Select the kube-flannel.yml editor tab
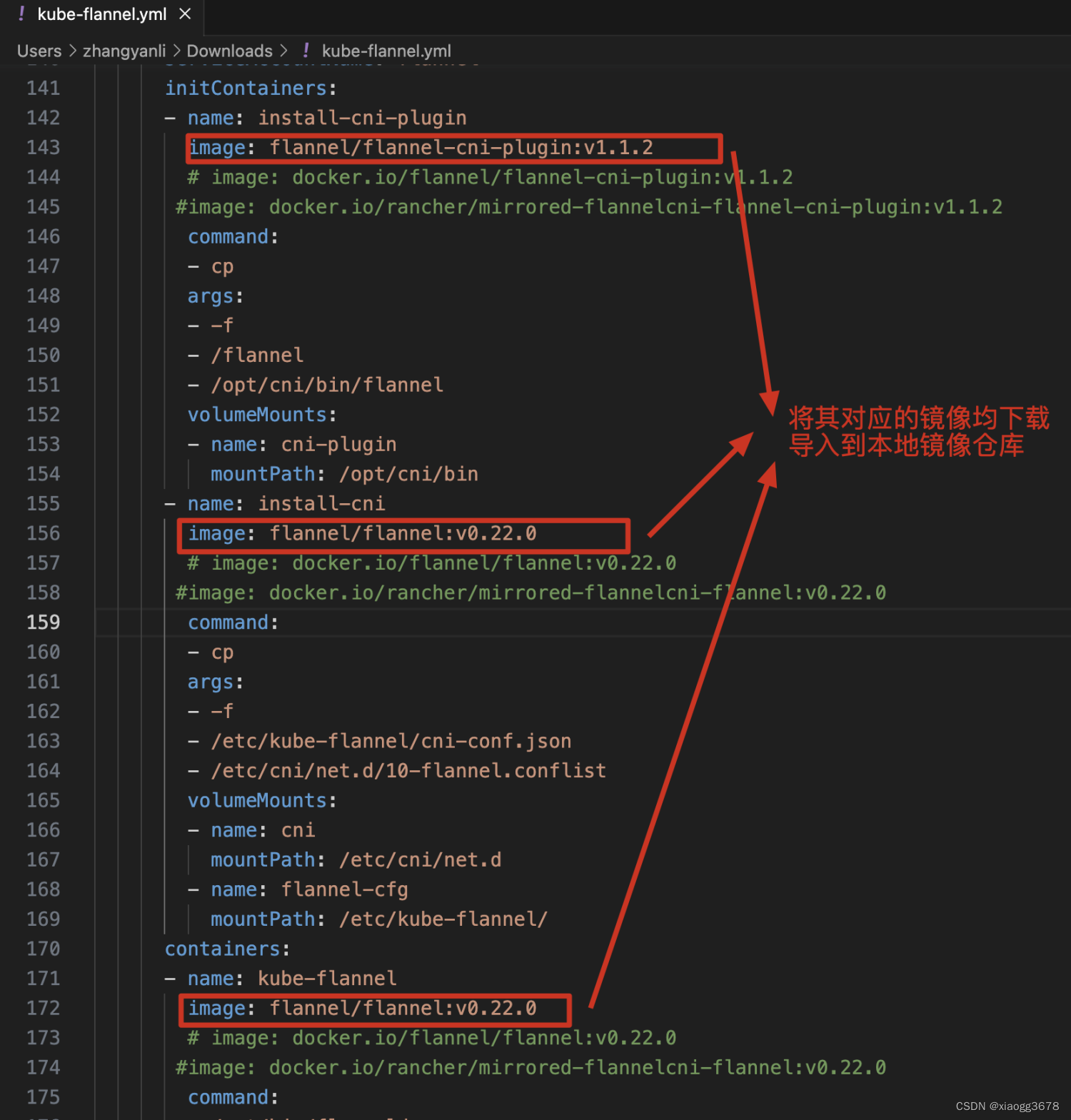Screen dimensions: 1071x1120 [x=102, y=16]
